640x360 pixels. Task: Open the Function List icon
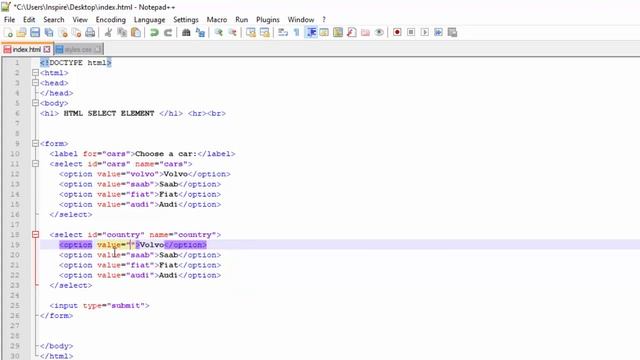[x=351, y=33]
